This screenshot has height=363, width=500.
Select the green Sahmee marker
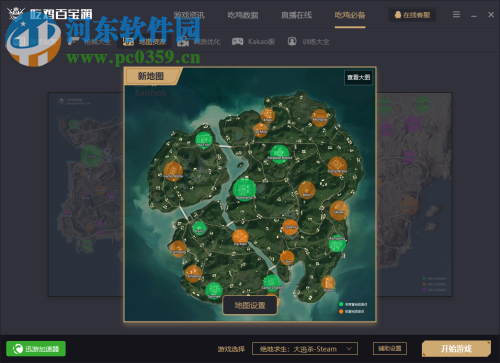(214, 290)
